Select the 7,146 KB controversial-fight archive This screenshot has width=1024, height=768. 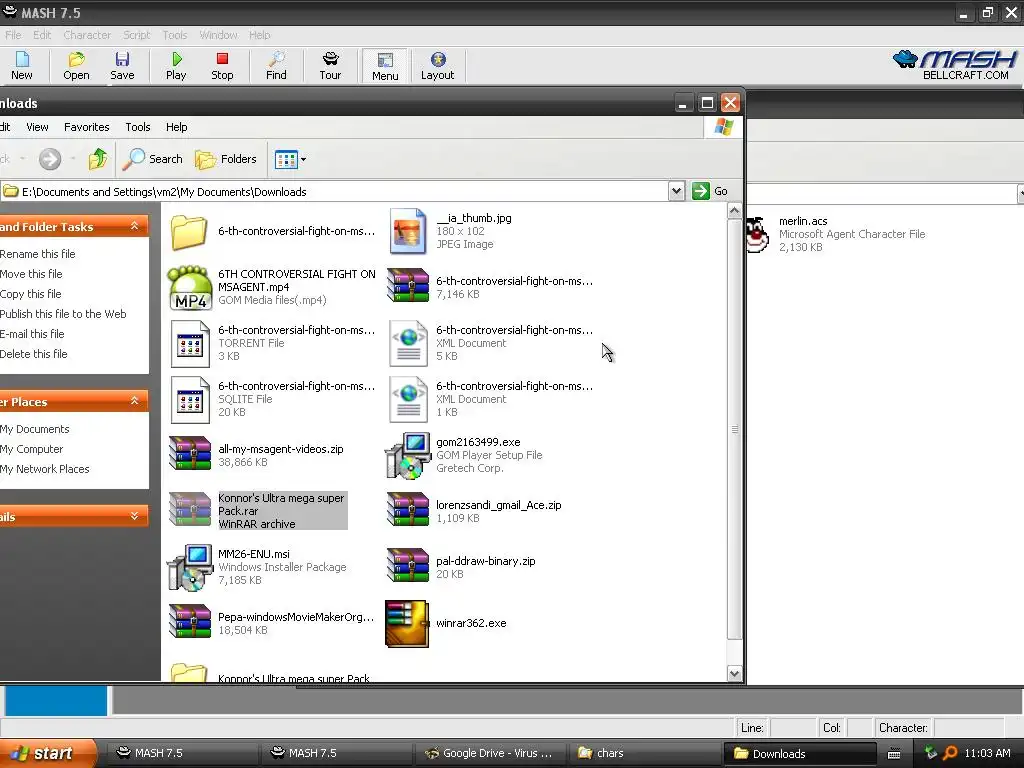tap(490, 287)
